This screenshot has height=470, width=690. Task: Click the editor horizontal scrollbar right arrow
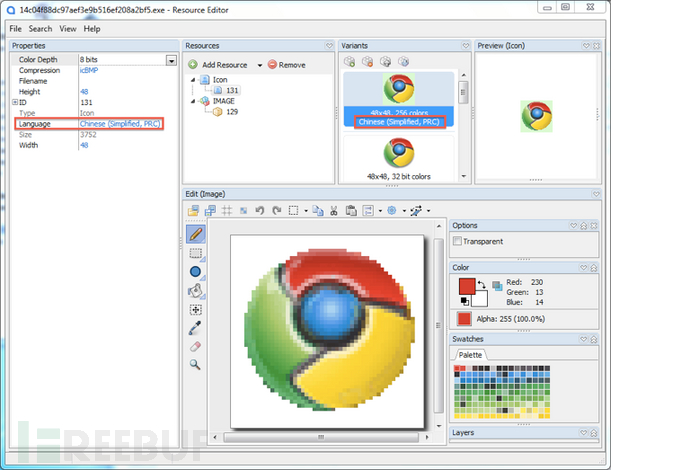tap(426, 437)
